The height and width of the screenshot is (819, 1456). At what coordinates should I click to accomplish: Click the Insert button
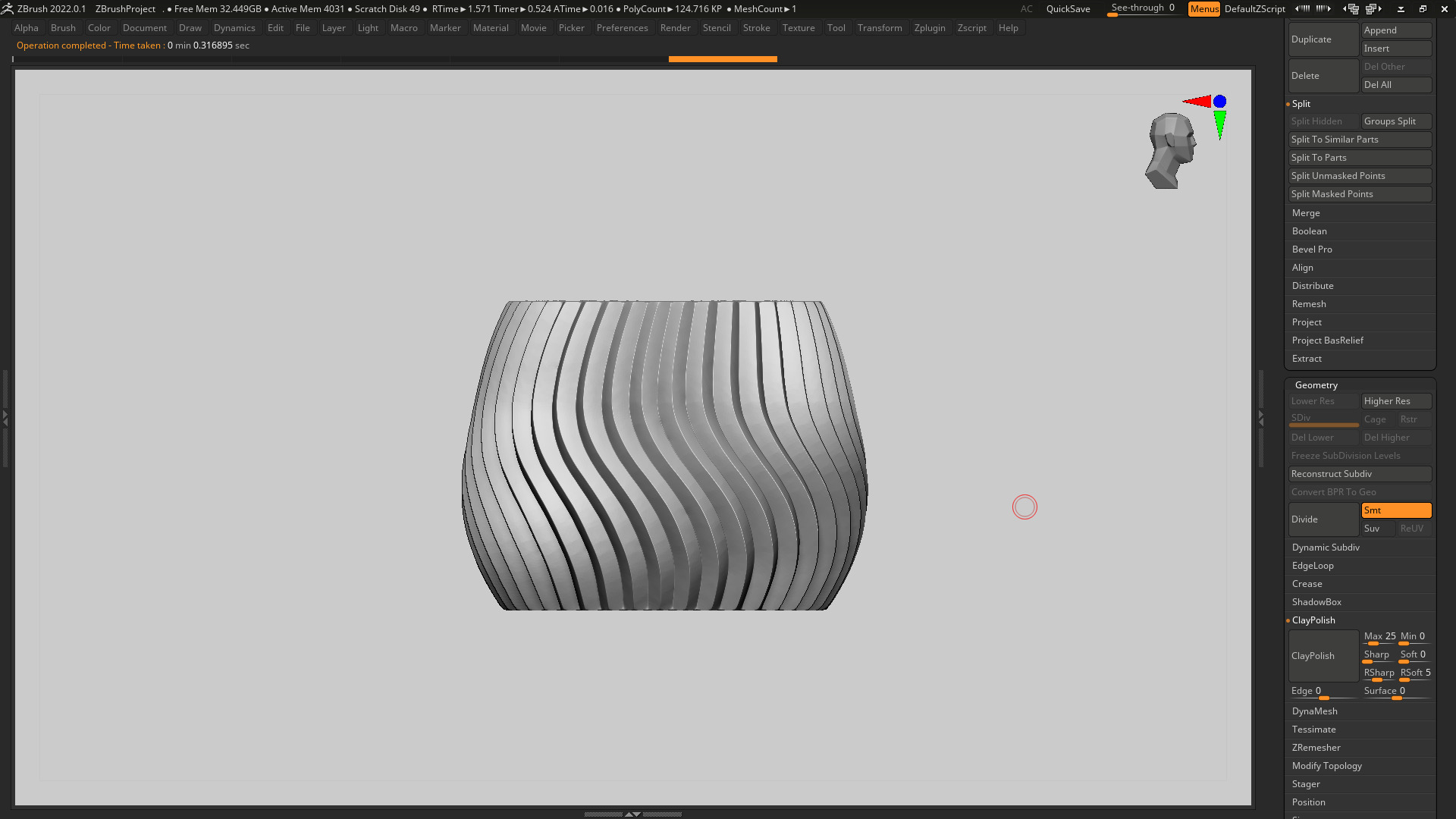tap(1396, 49)
